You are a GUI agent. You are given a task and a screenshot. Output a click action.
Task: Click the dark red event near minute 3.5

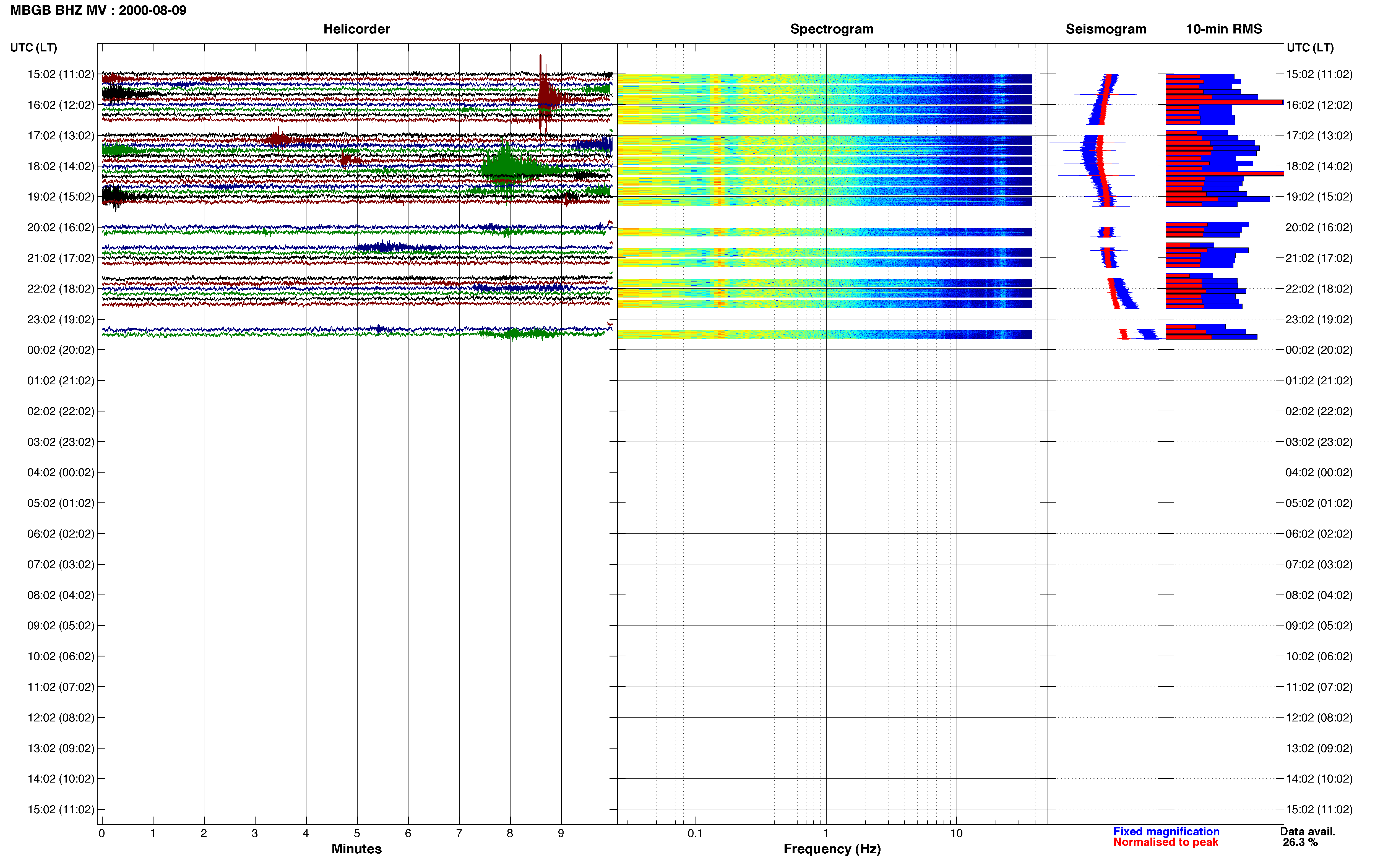point(279,139)
